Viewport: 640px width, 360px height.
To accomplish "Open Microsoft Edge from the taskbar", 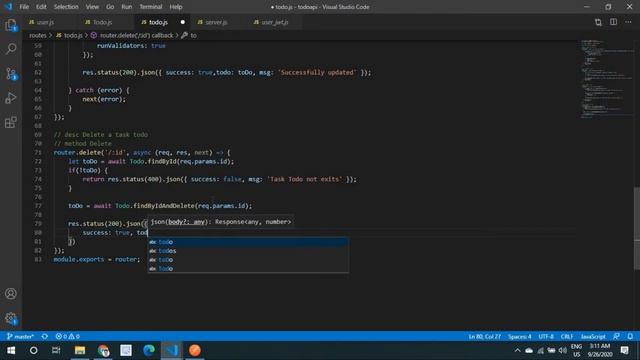I will 149,350.
